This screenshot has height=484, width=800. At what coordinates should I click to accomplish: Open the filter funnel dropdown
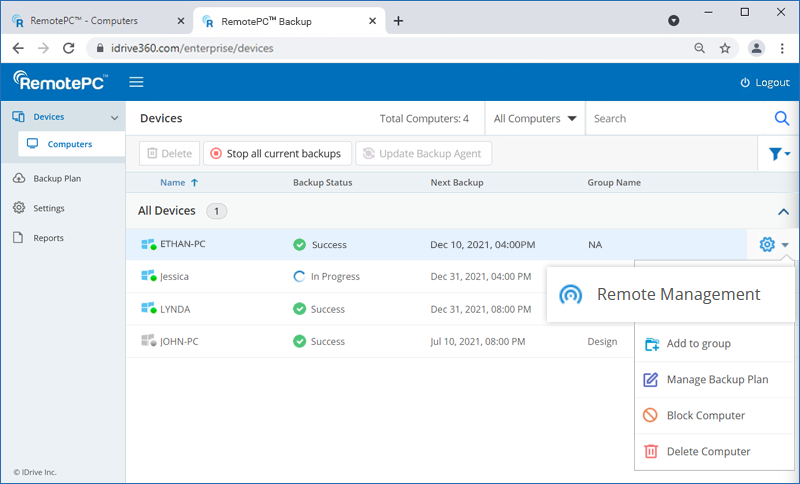[780, 154]
